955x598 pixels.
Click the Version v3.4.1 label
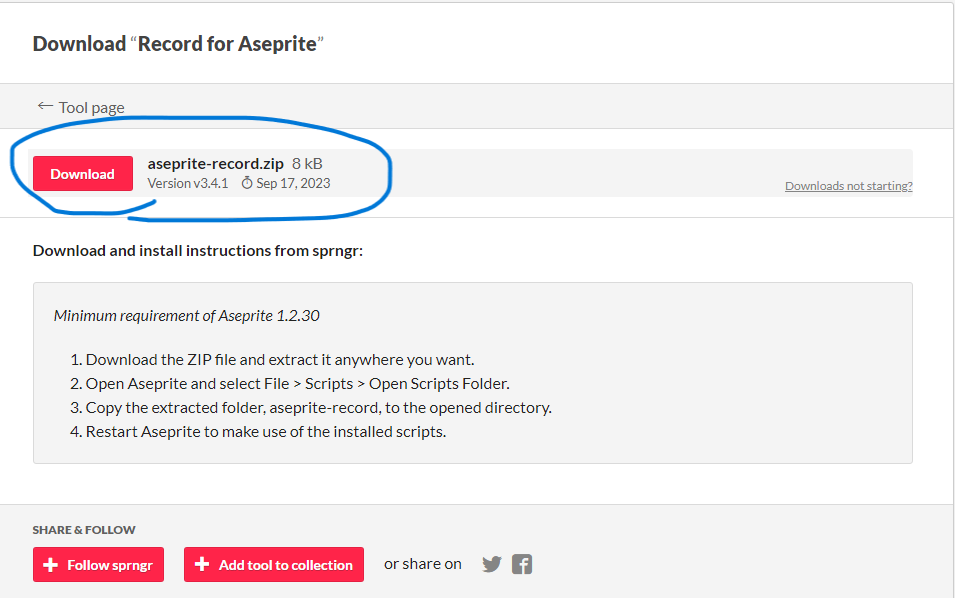coord(188,184)
